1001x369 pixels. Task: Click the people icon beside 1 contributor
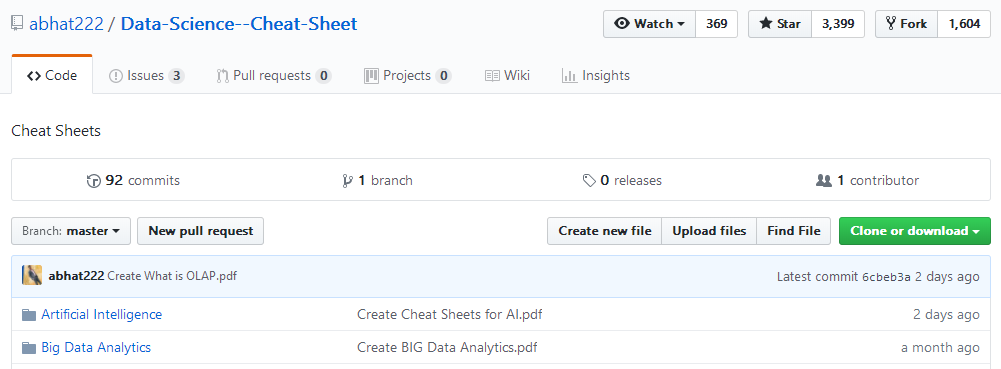[x=824, y=181]
